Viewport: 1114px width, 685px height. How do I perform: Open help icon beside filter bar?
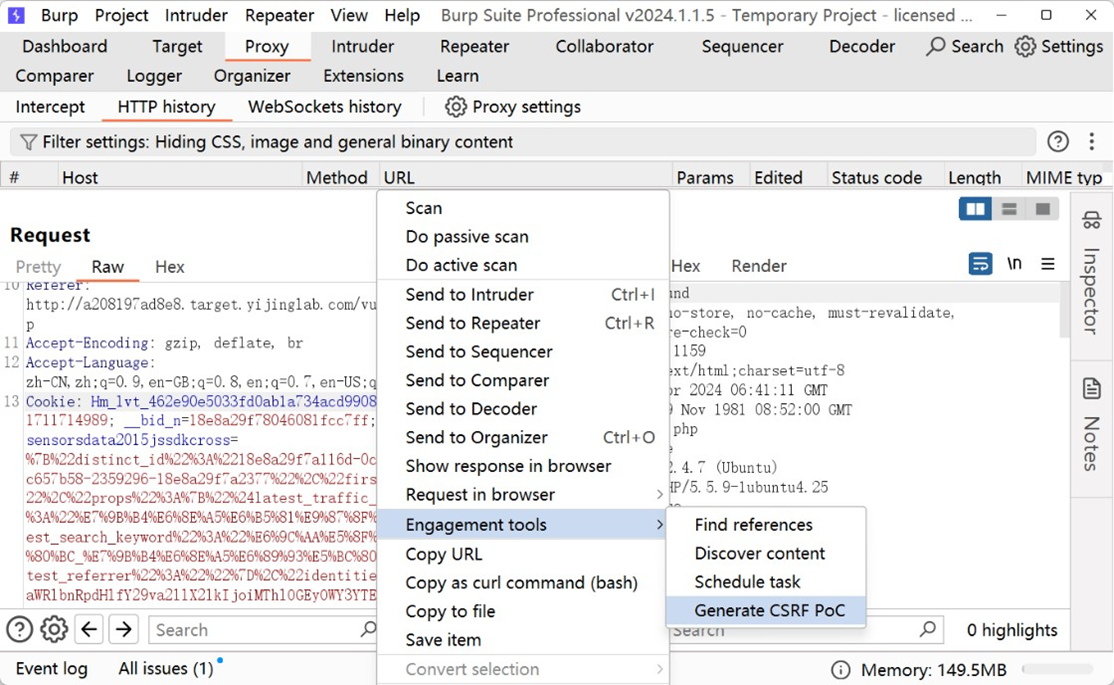click(1058, 141)
